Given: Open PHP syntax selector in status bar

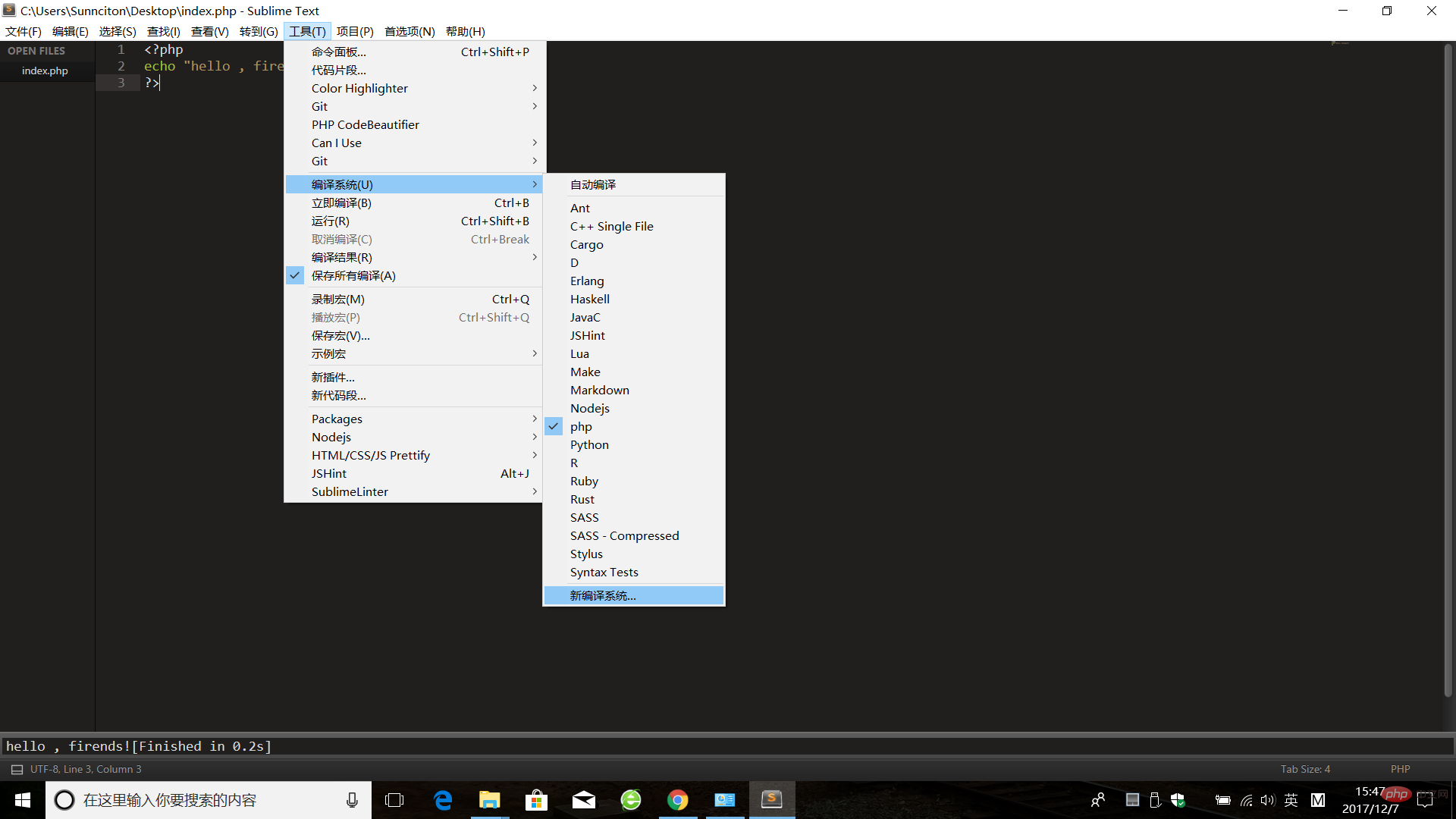Looking at the screenshot, I should pyautogui.click(x=1400, y=769).
